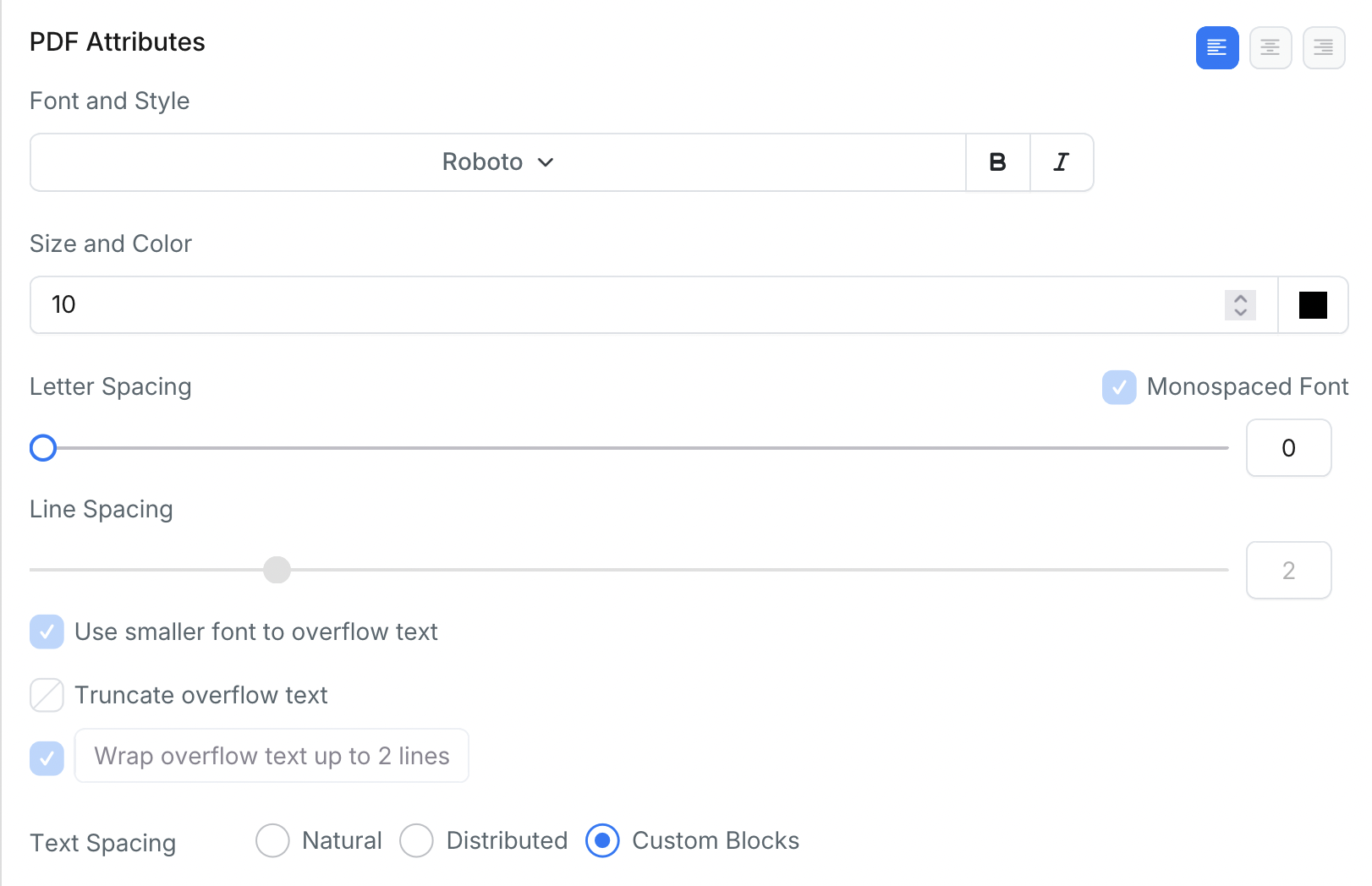Select Natural text spacing option
This screenshot has height=886, width=1372.
[x=272, y=840]
